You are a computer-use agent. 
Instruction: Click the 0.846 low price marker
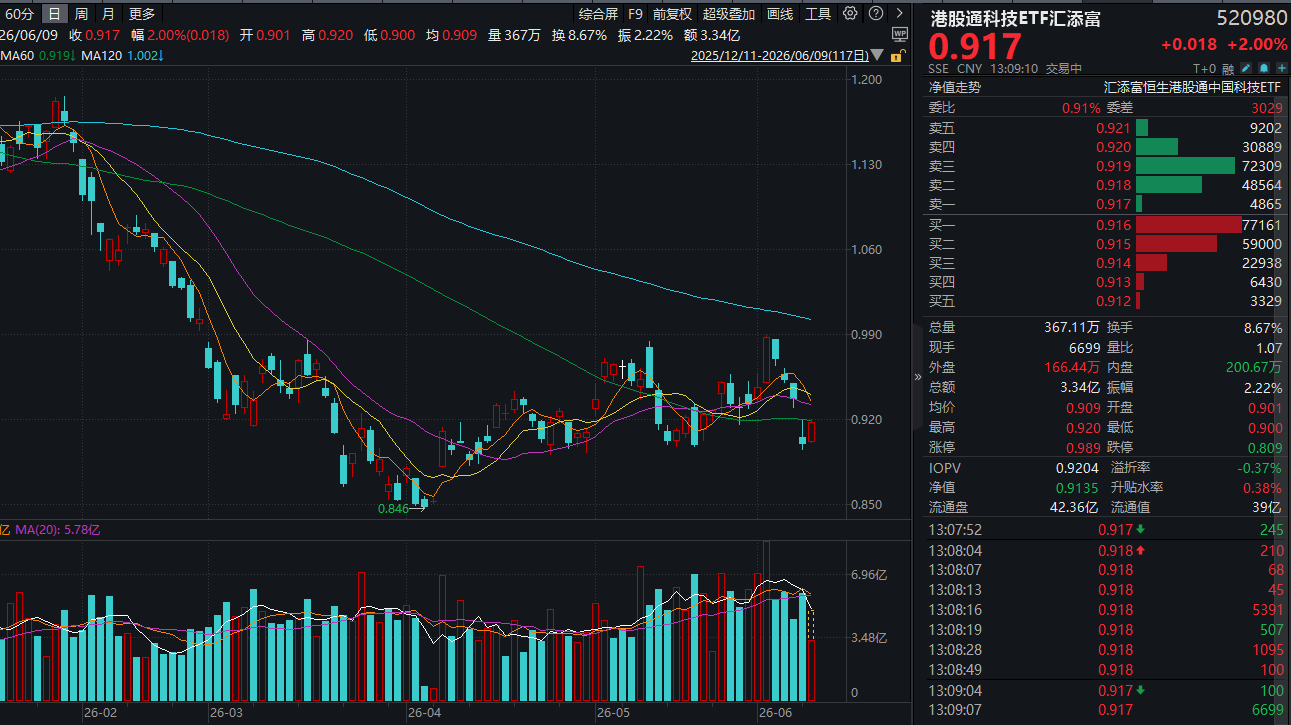(393, 509)
